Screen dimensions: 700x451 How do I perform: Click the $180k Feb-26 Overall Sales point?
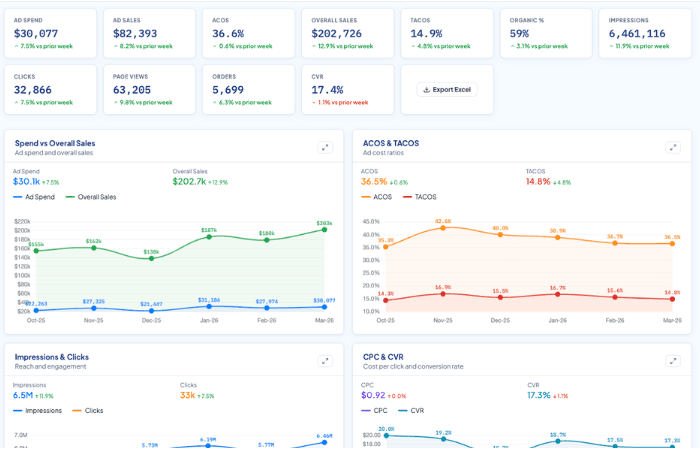click(x=267, y=240)
